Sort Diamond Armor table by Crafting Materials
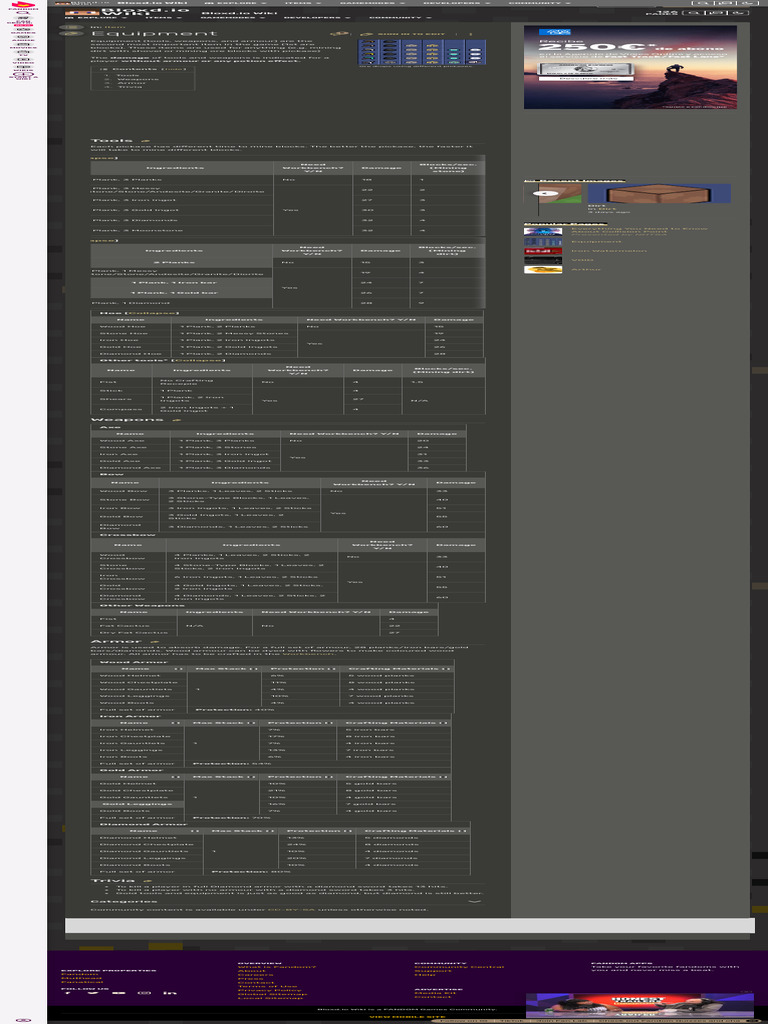This screenshot has width=768, height=1024. tap(415, 831)
